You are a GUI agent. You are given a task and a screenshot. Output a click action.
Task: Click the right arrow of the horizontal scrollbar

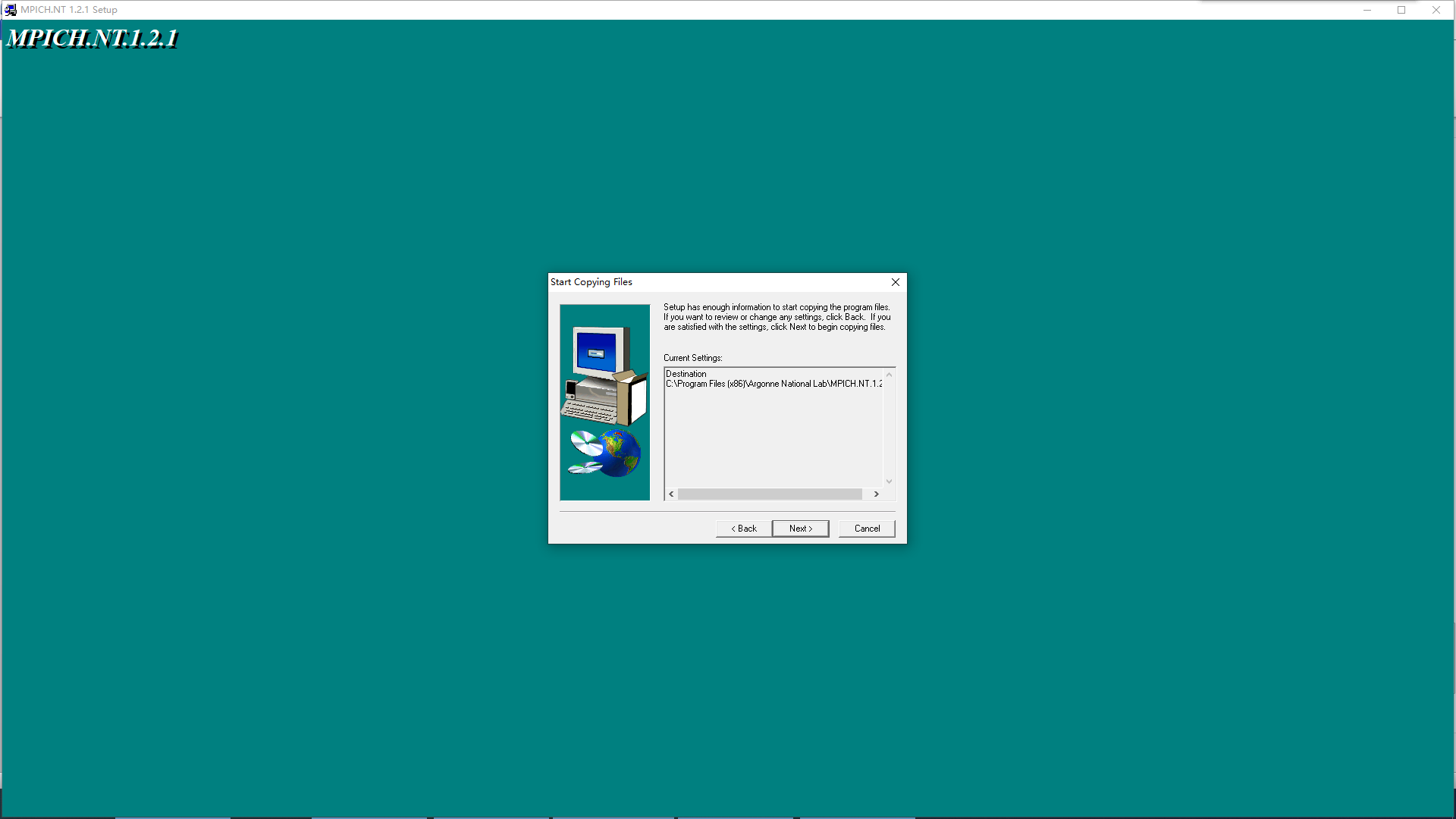click(x=877, y=494)
